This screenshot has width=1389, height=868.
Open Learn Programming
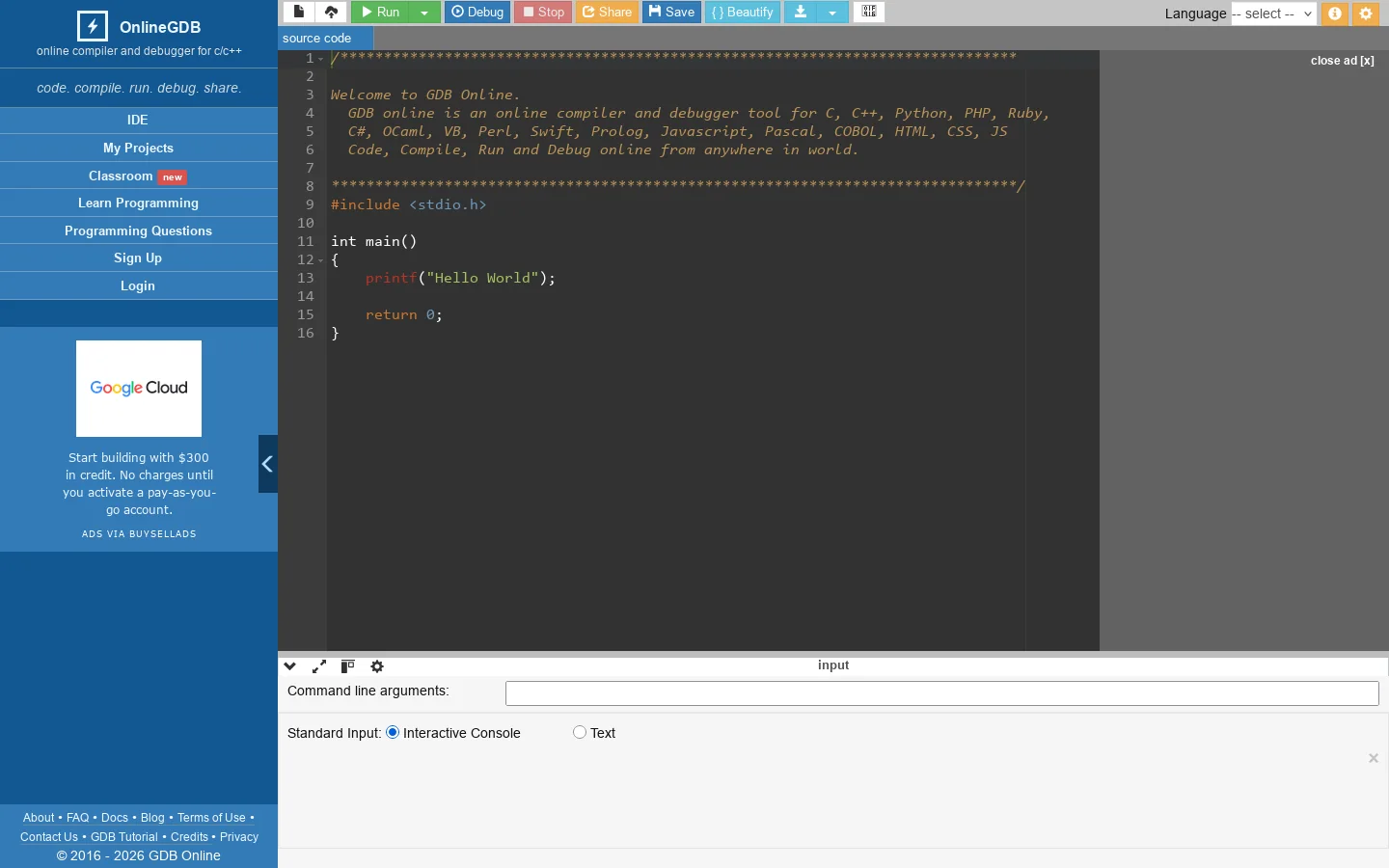138,203
